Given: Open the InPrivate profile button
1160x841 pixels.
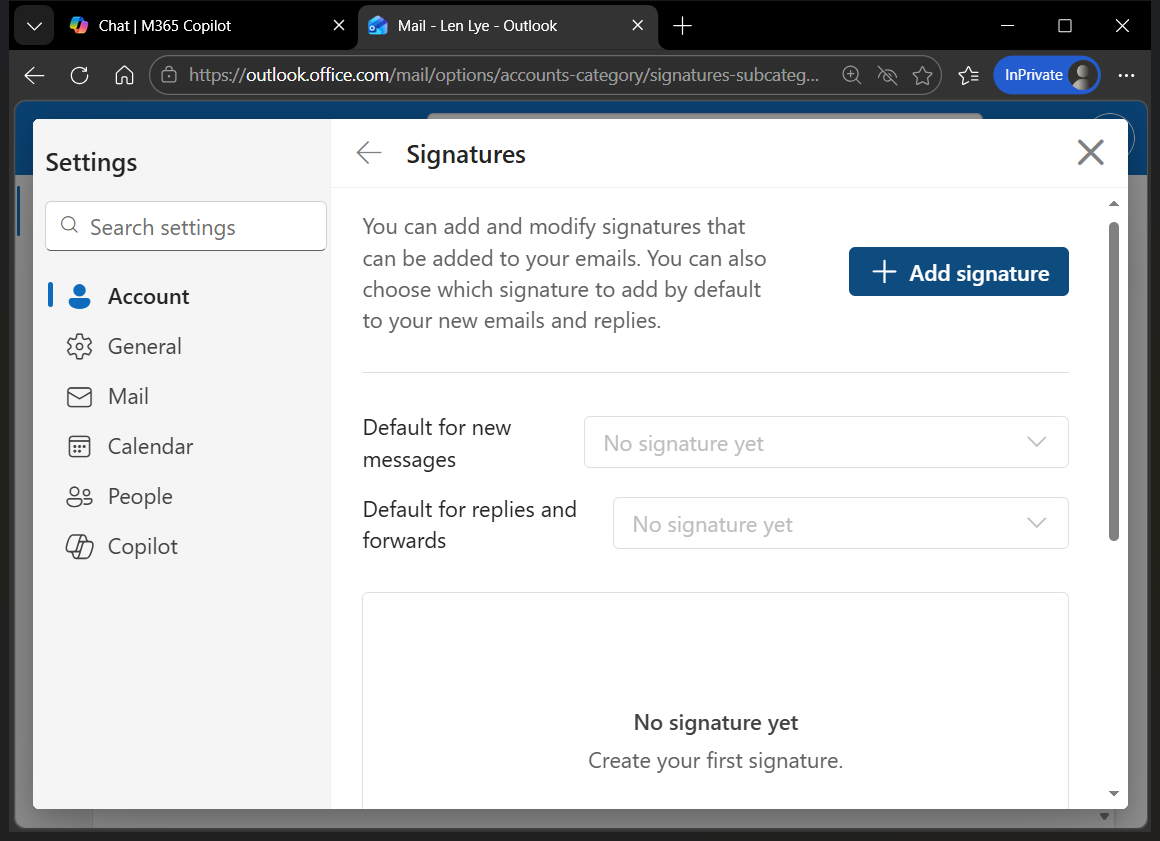Looking at the screenshot, I should click(1046, 75).
